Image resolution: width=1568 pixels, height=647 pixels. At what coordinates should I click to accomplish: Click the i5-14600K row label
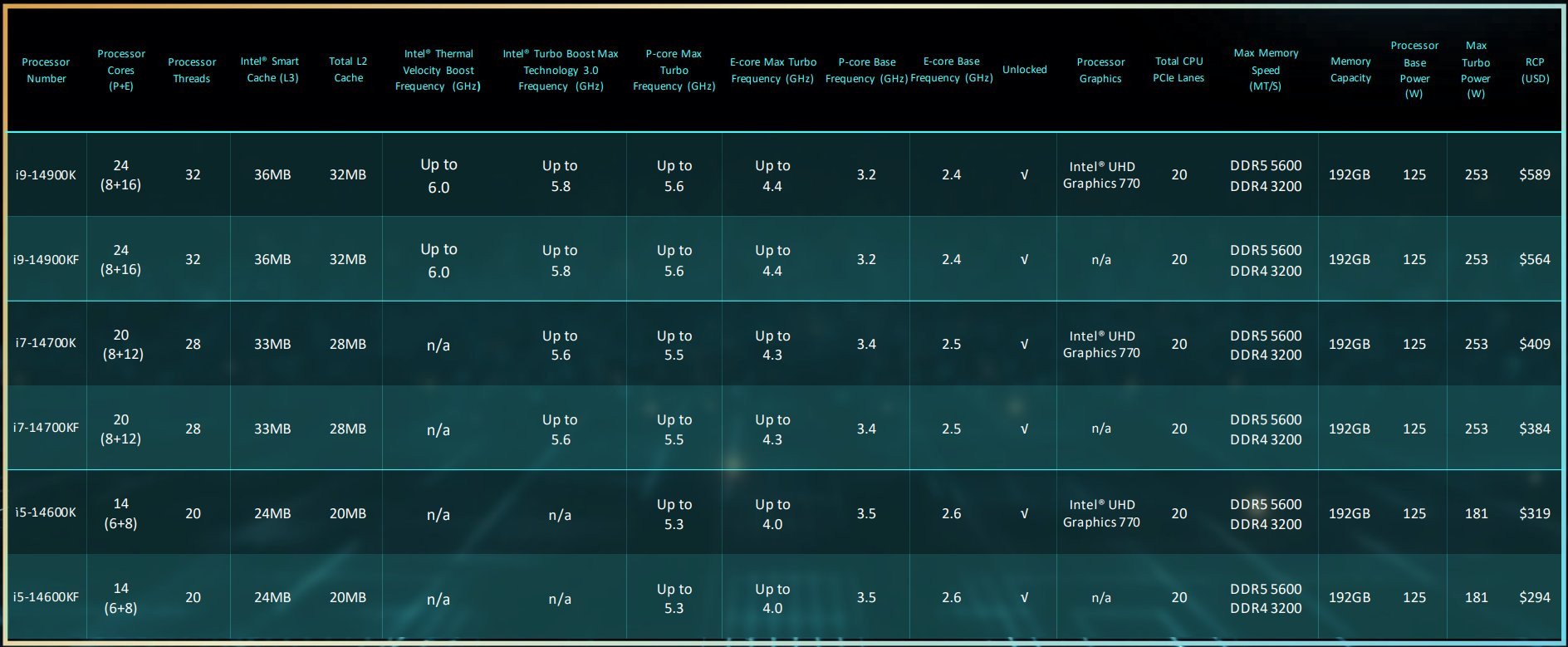[46, 512]
